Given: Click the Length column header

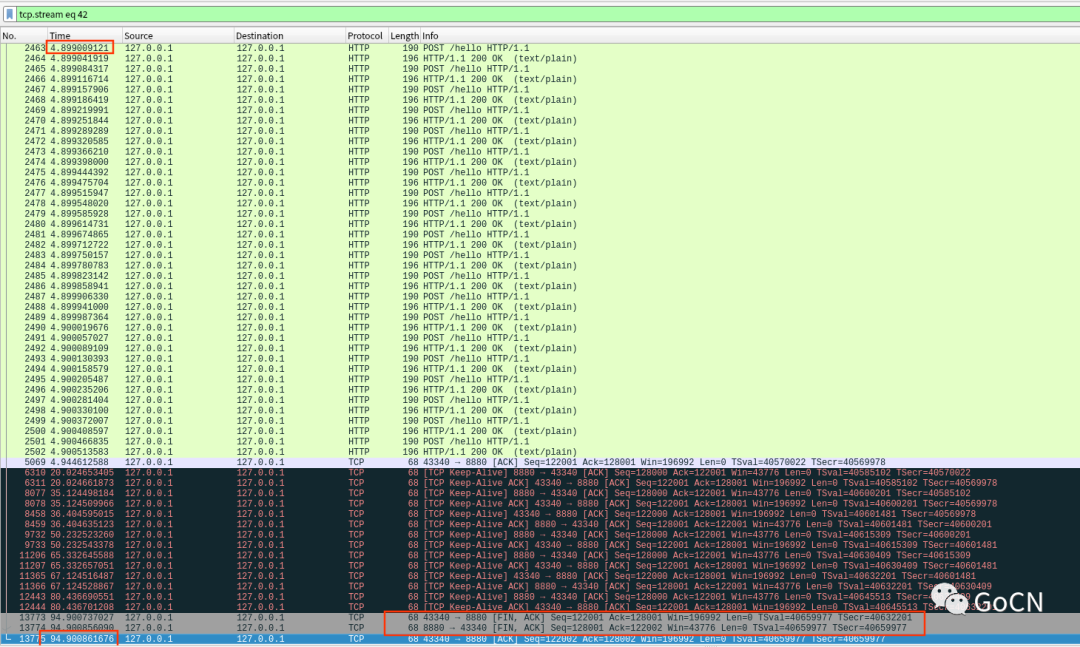Looking at the screenshot, I should click(404, 36).
